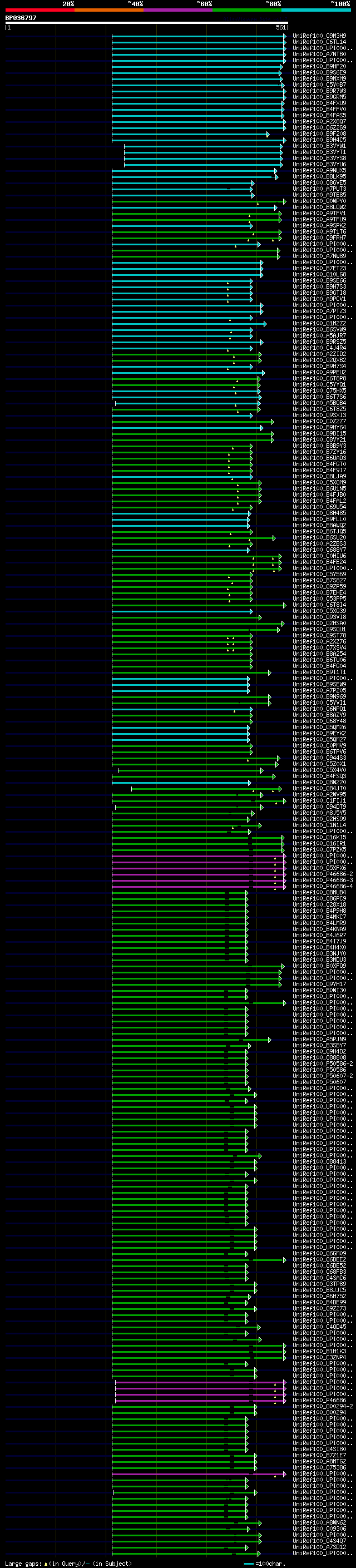Select hit UniRef100_A2X8Q7

[319, 121]
